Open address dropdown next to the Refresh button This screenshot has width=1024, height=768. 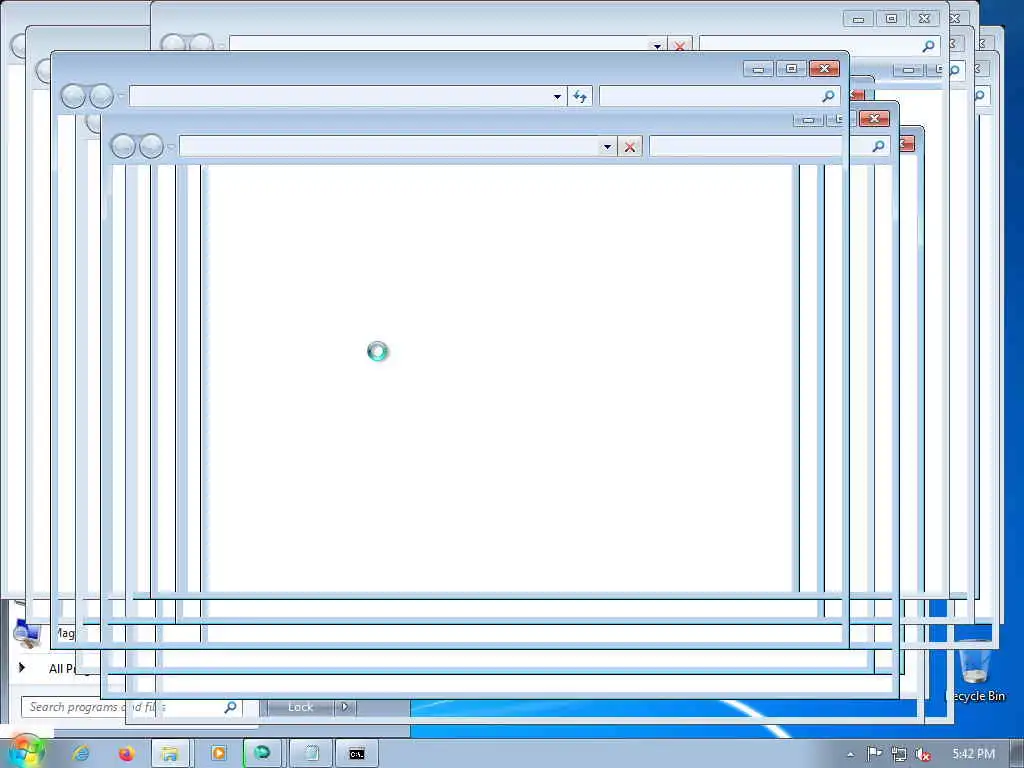tap(557, 97)
